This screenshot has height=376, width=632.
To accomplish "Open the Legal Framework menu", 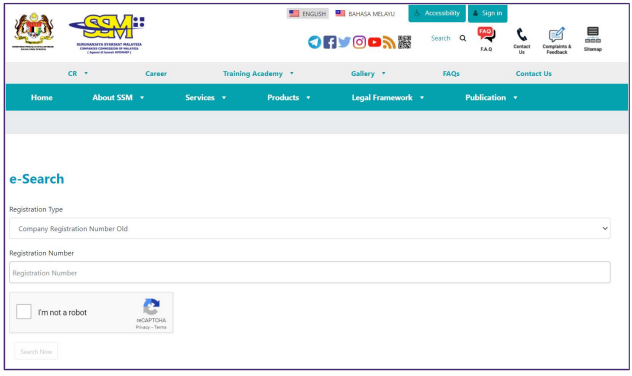I will (x=387, y=98).
